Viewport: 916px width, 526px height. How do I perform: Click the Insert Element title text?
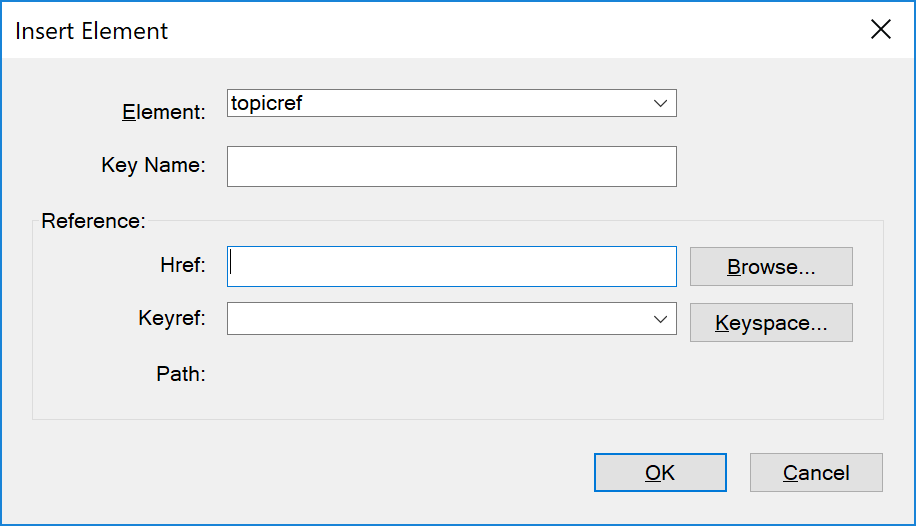pyautogui.click(x=92, y=31)
